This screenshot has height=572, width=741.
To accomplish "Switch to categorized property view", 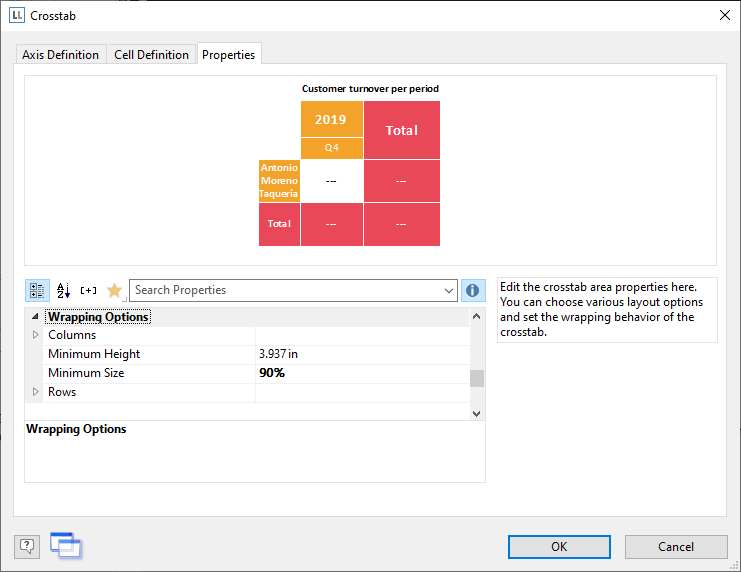I will coord(37,290).
